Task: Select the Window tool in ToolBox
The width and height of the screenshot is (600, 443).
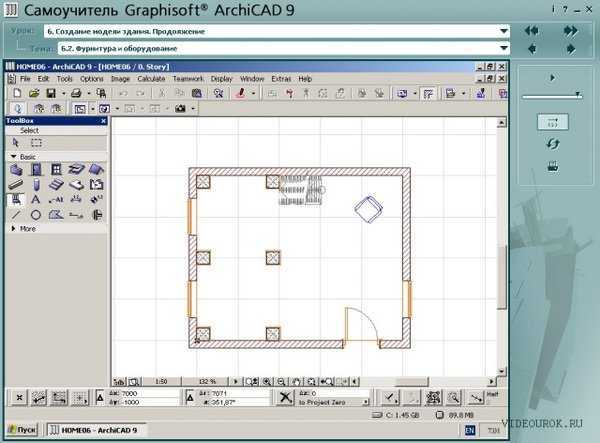Action: pos(56,169)
